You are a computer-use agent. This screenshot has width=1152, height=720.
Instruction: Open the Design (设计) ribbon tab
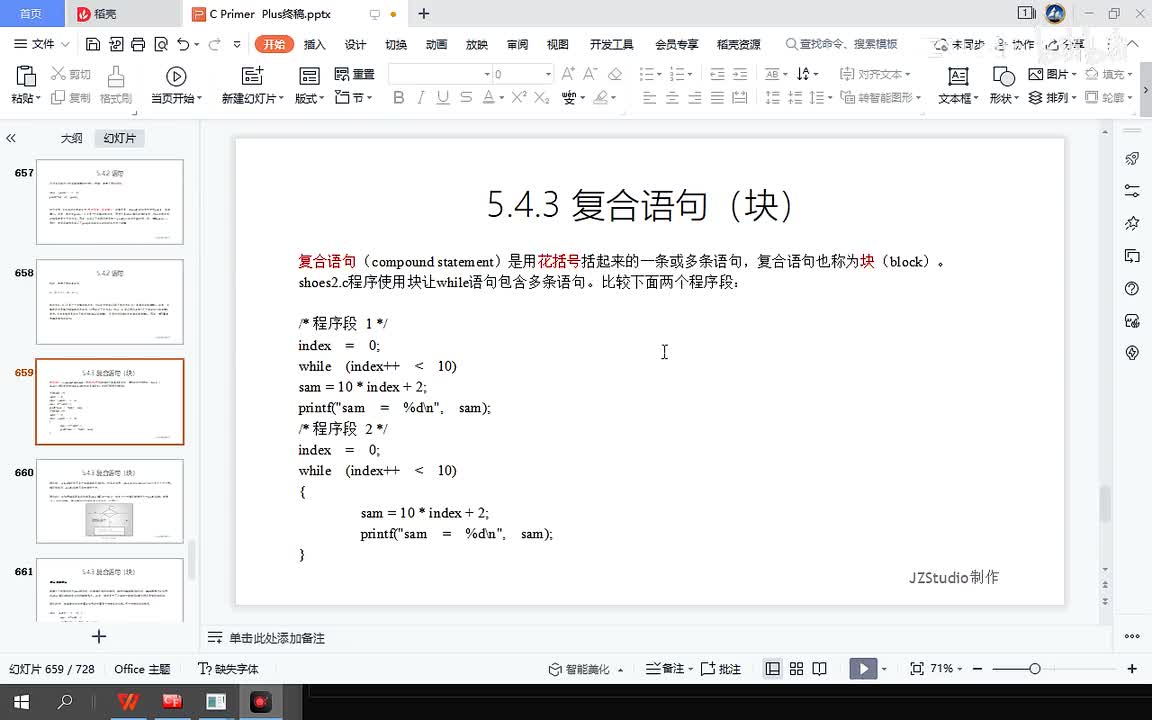coord(355,44)
